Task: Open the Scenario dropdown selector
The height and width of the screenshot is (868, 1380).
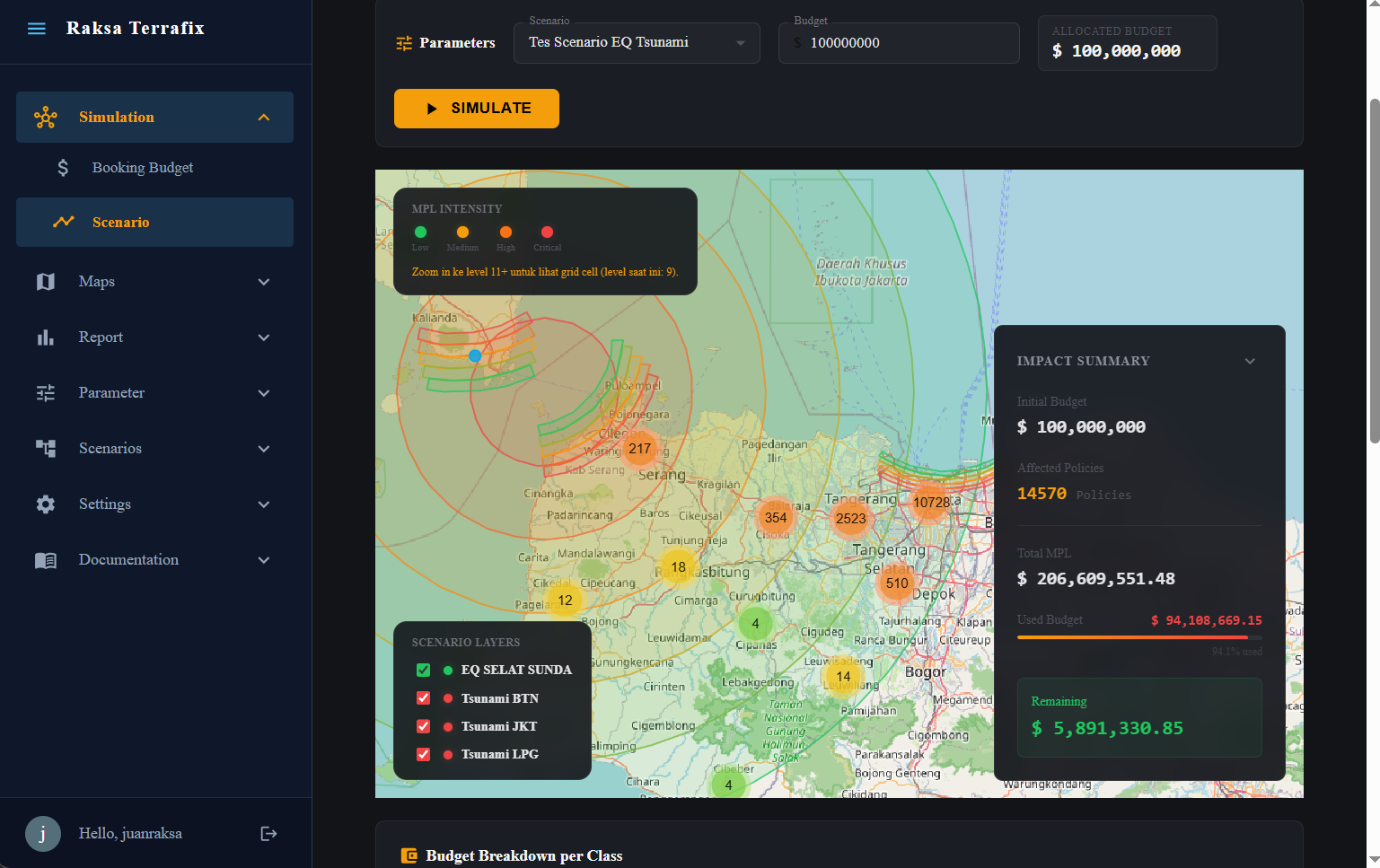Action: [637, 43]
